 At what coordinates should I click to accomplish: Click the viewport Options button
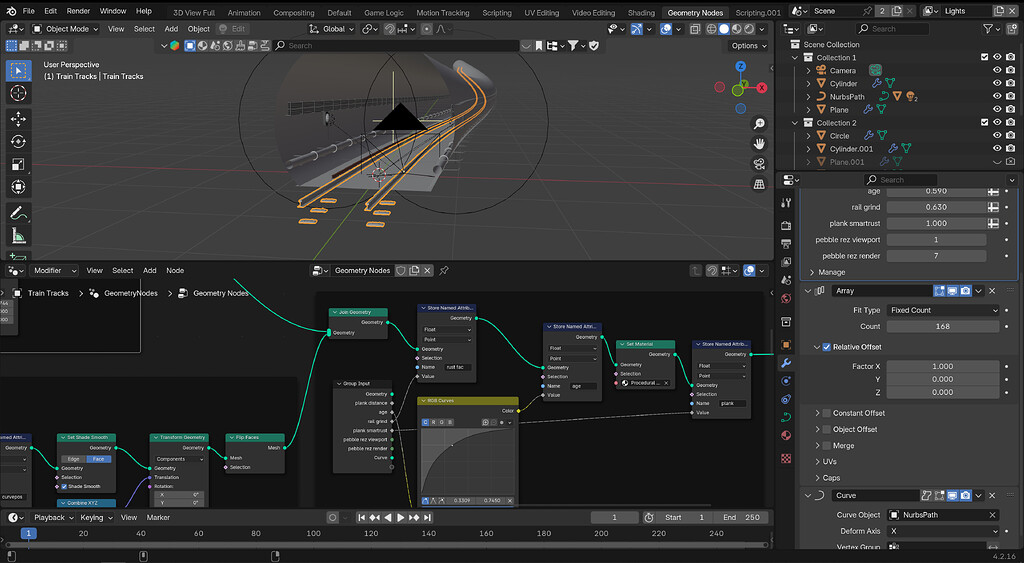pos(748,46)
